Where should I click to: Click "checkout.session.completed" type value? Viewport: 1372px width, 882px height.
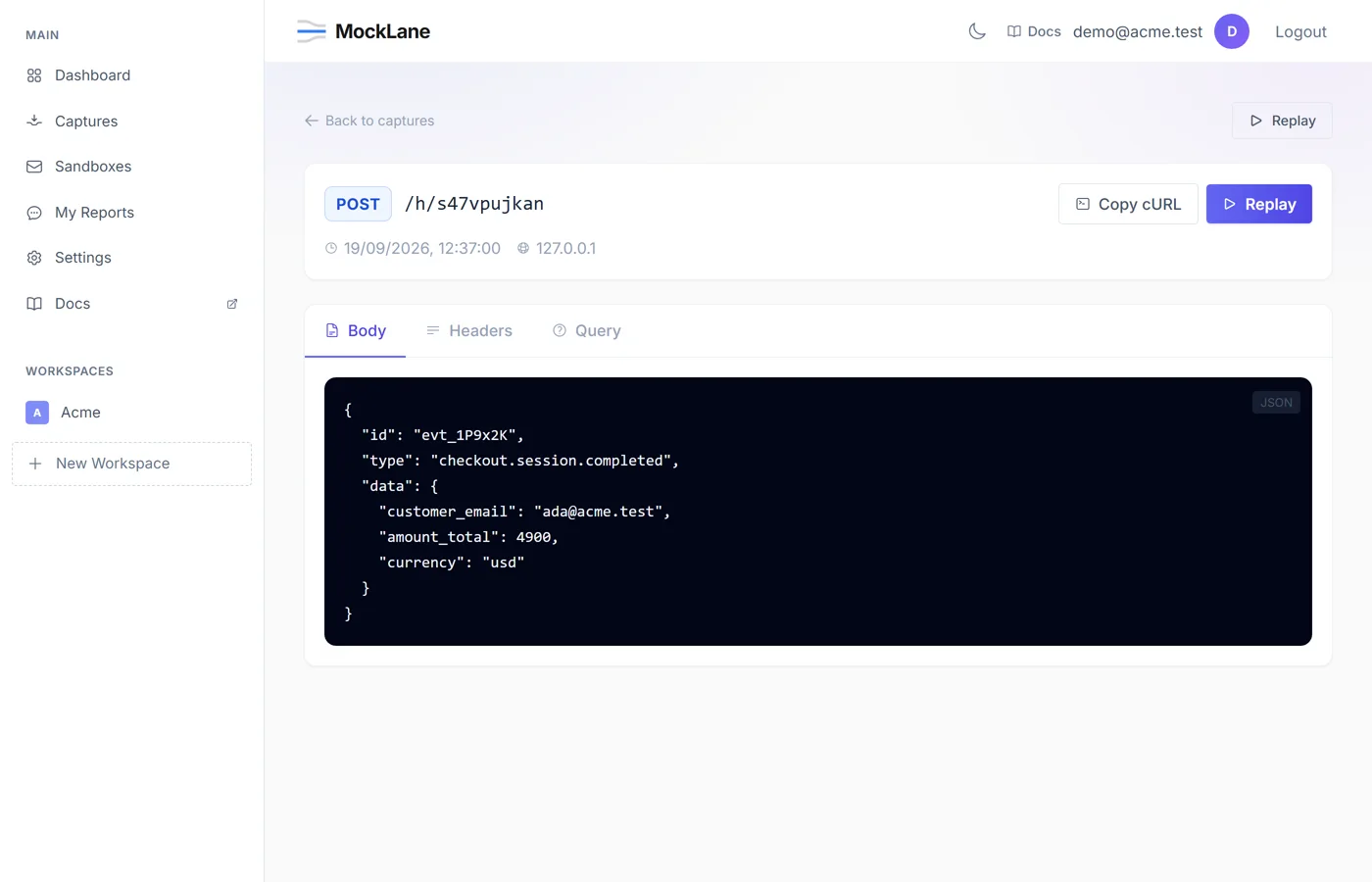coord(551,461)
